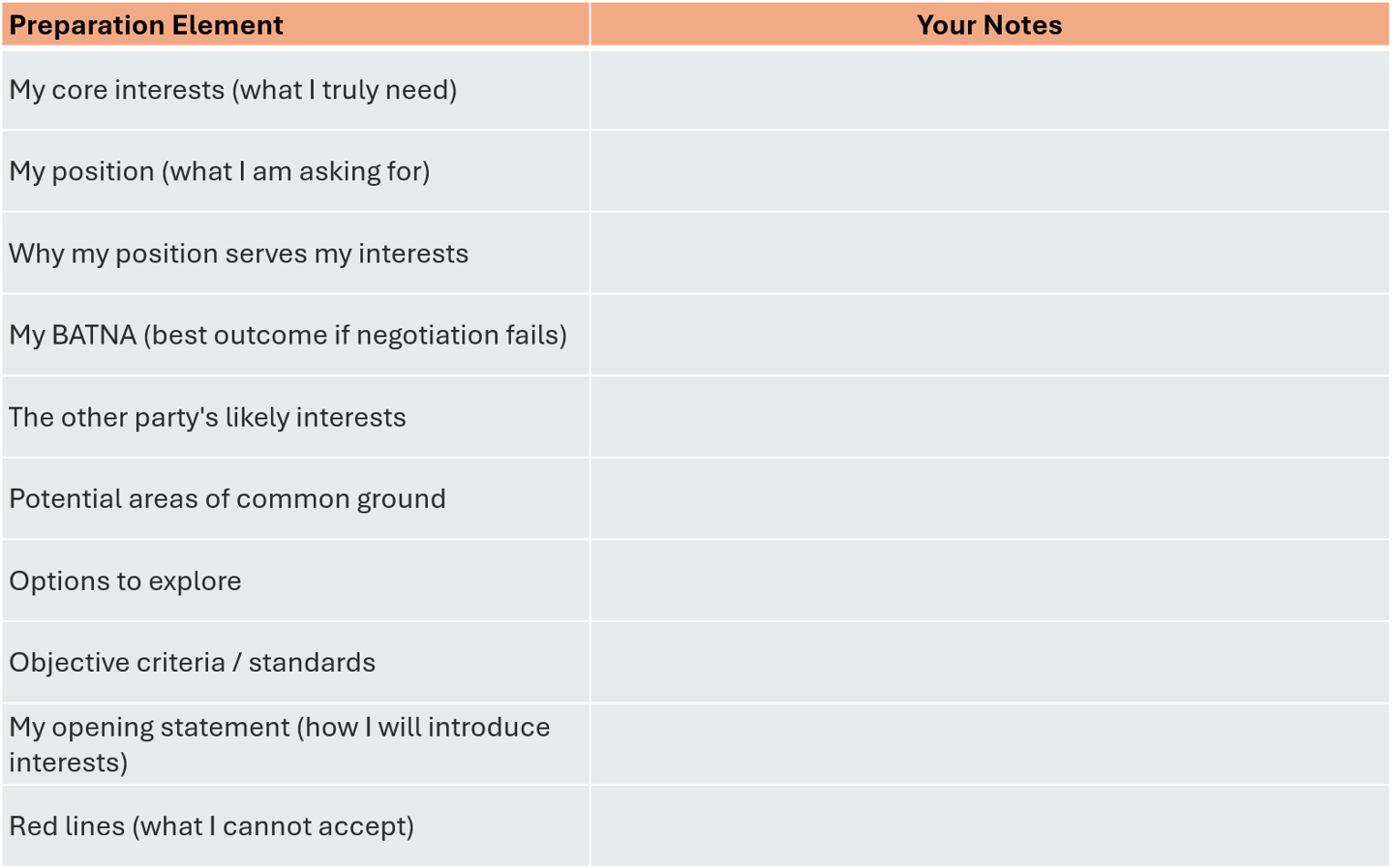
Task: Select the My BATNA row label
Action: point(295,335)
